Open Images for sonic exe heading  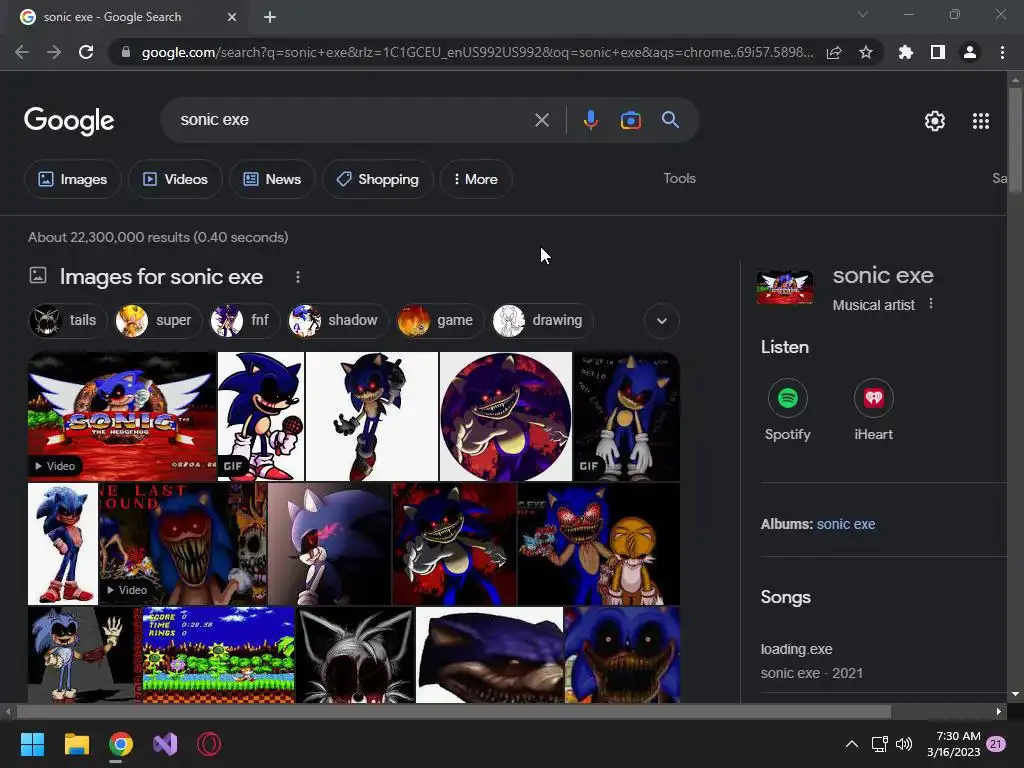pos(161,277)
